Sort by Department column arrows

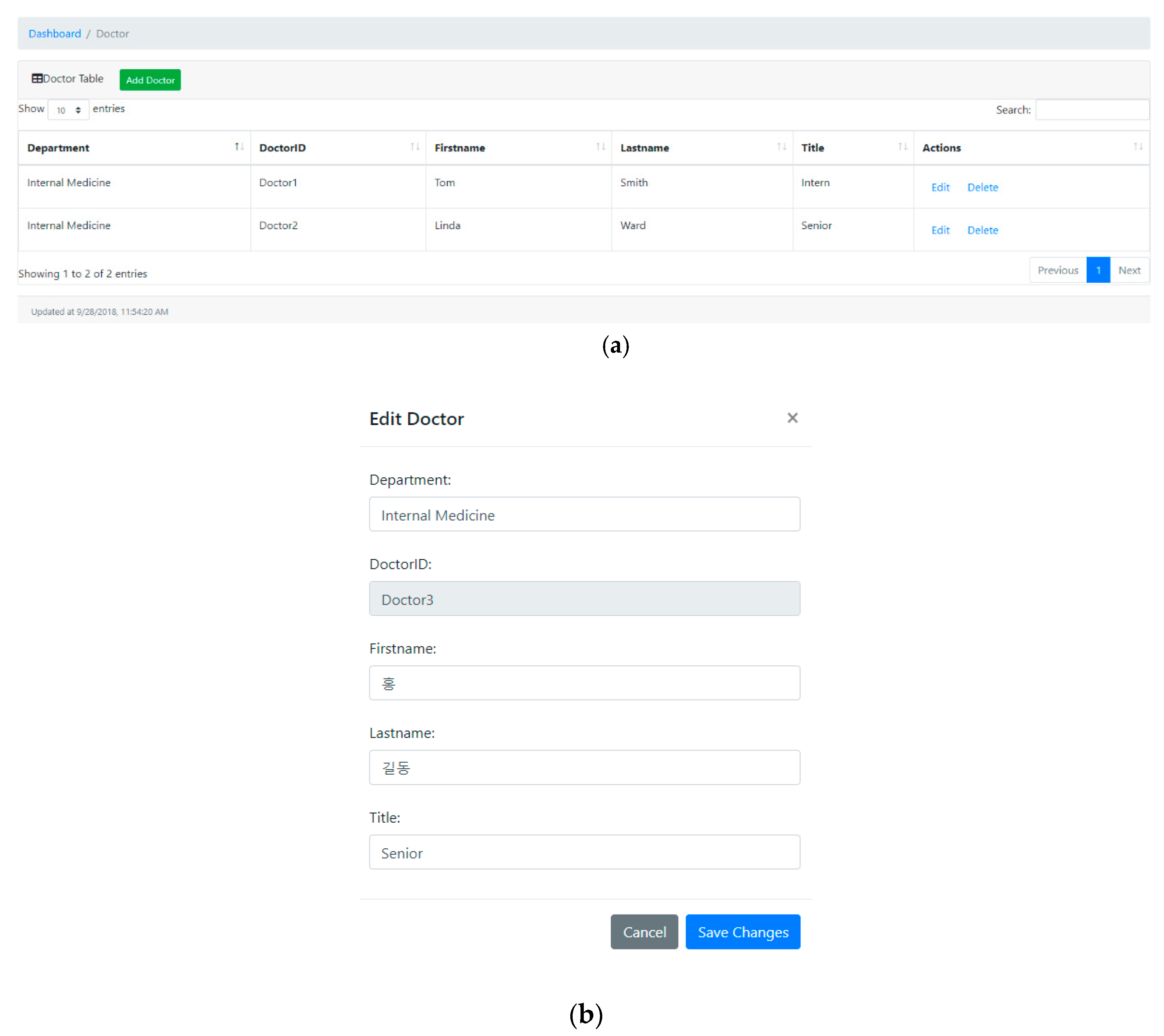pyautogui.click(x=239, y=147)
